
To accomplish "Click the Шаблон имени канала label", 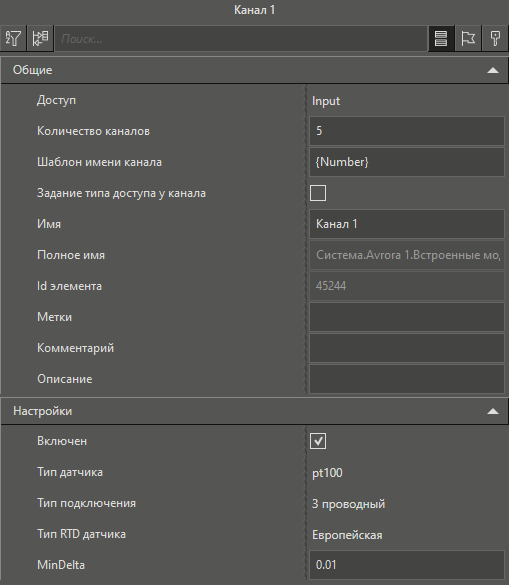I will point(99,162).
